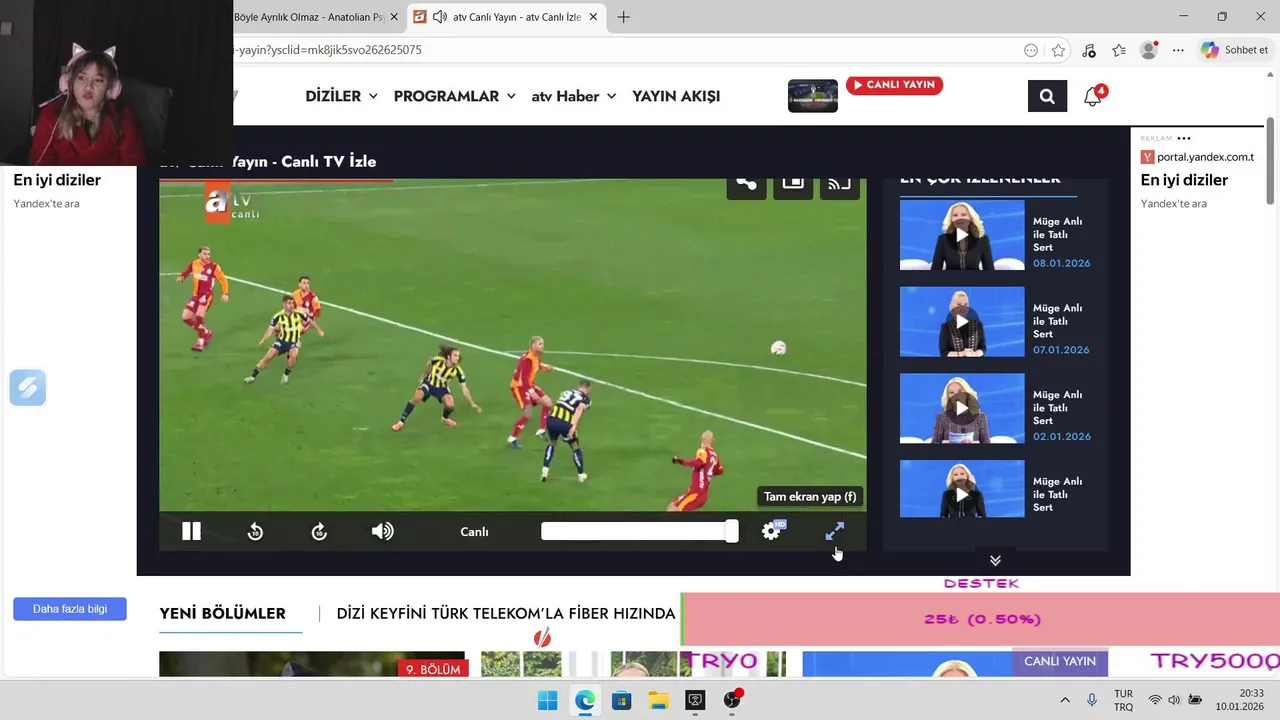Show hidden system tray icons

tap(1065, 700)
